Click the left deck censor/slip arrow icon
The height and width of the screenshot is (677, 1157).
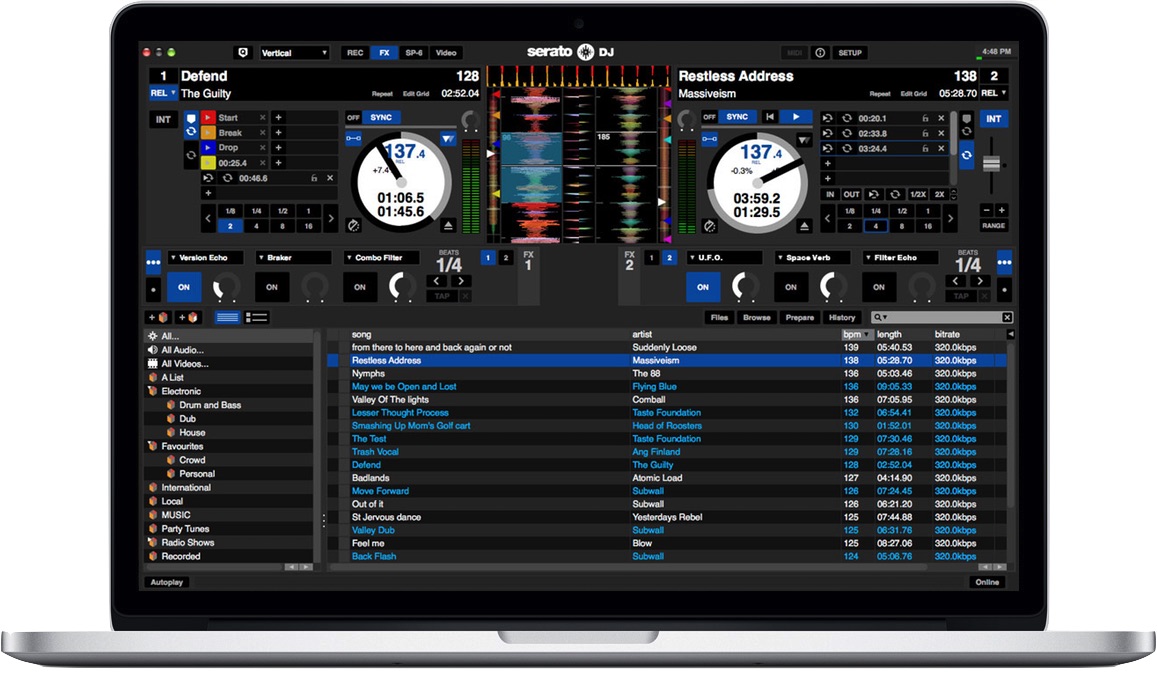pyautogui.click(x=448, y=139)
